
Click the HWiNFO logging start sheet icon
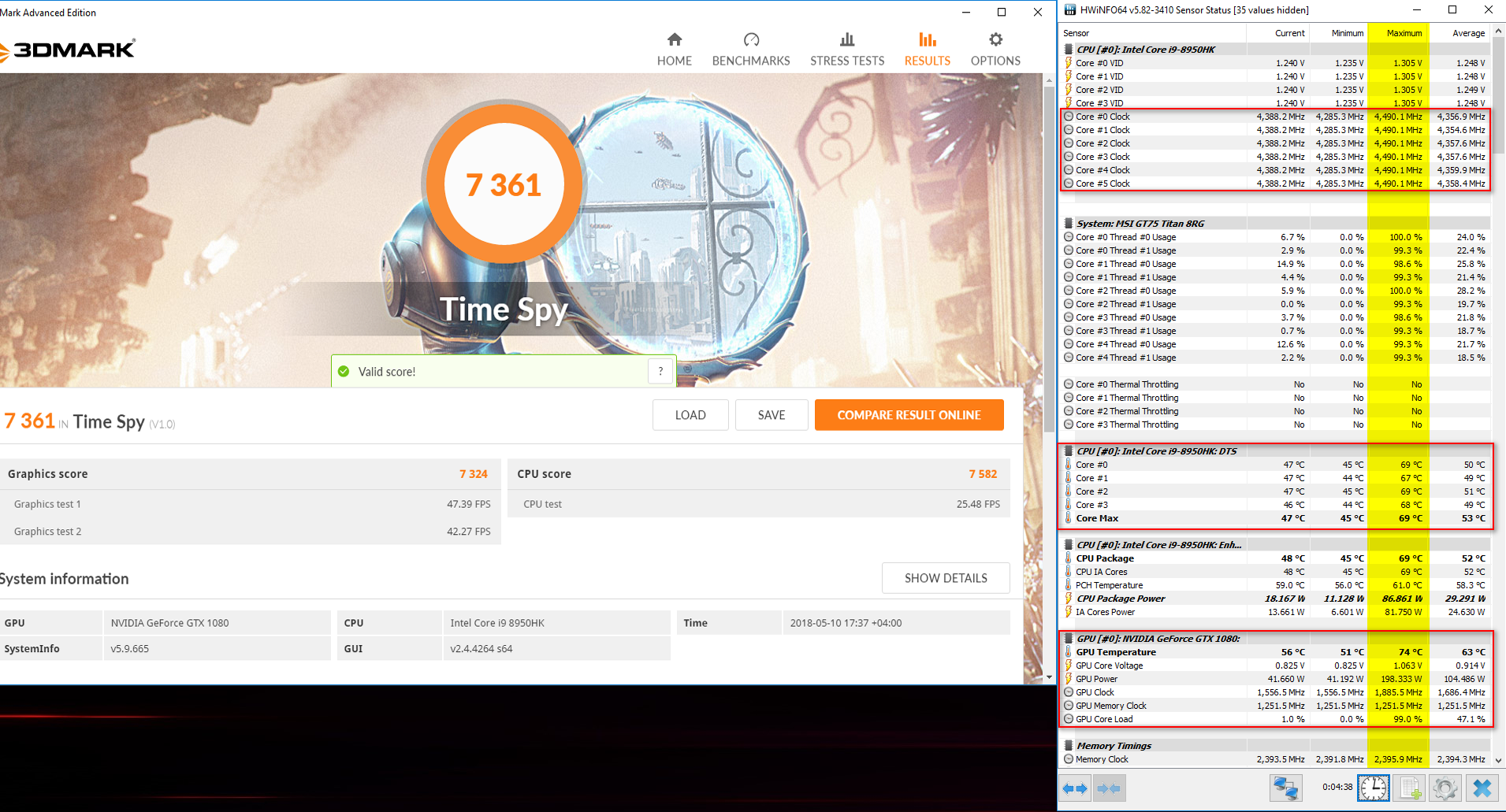click(1409, 788)
